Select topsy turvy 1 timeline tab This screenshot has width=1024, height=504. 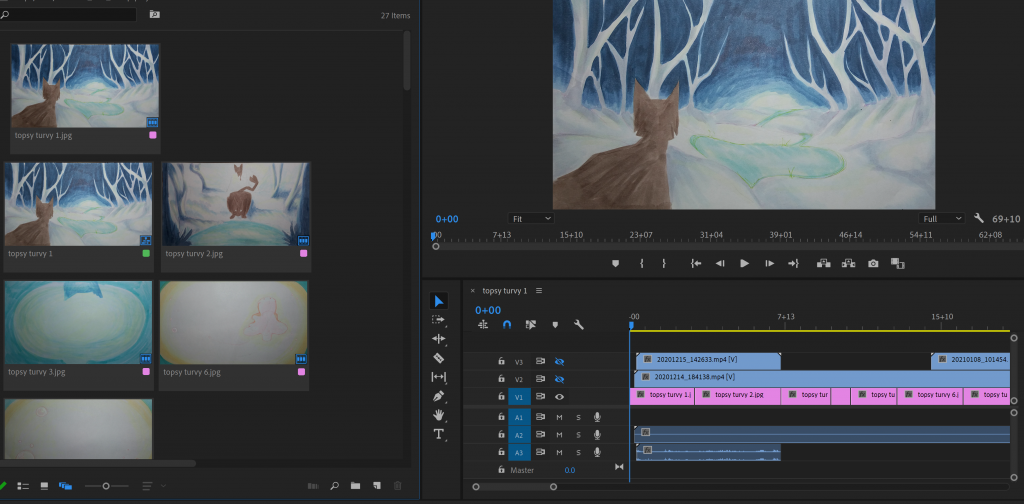pyautogui.click(x=505, y=291)
